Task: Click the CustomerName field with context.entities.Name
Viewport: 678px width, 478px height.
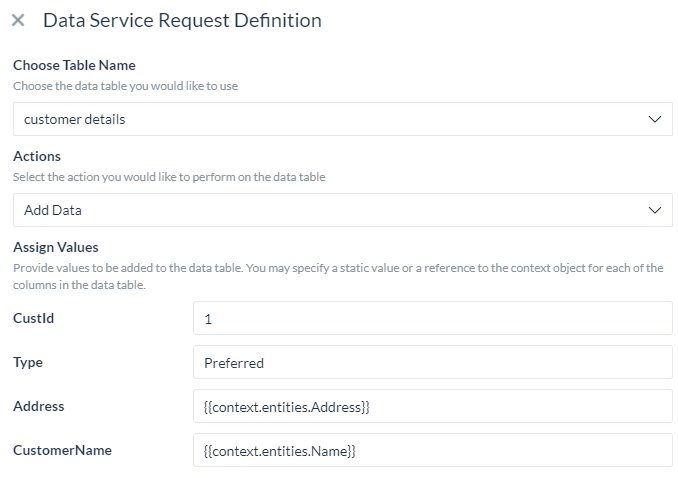Action: (432, 450)
